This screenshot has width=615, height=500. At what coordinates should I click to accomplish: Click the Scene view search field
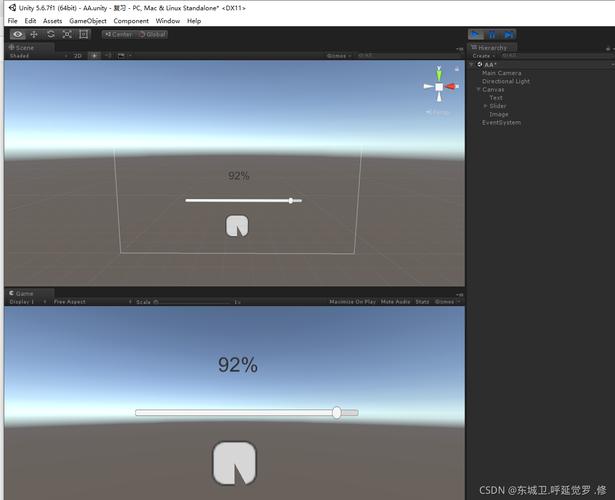[409, 56]
